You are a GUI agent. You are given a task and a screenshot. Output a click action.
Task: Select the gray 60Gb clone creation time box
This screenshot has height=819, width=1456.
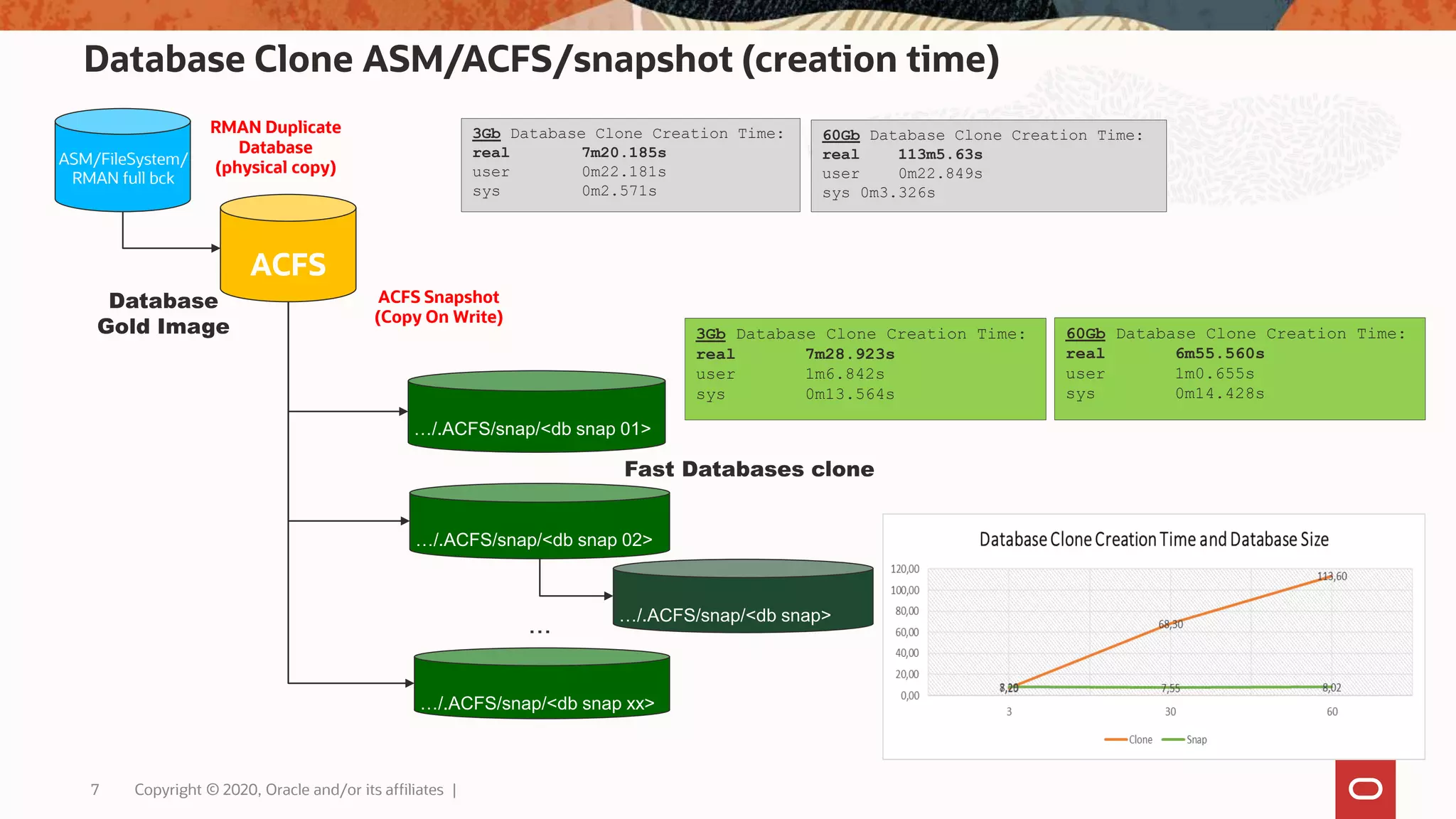988,166
